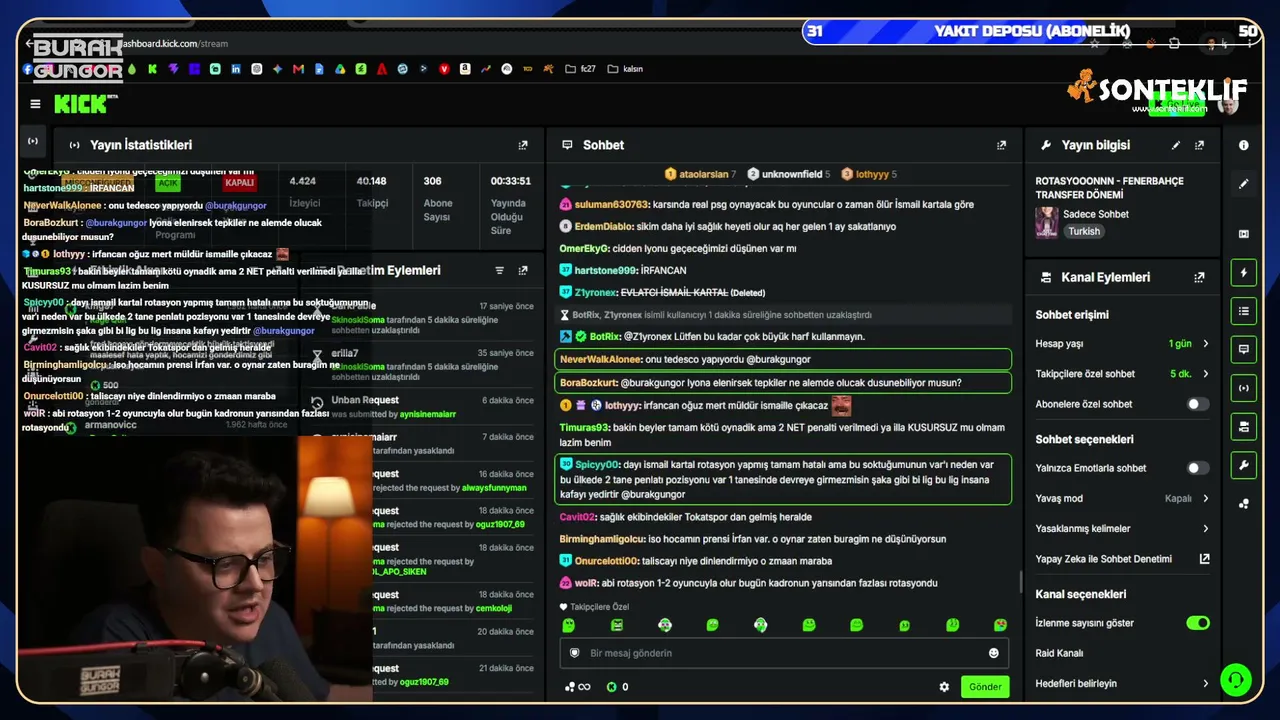
Task: Toggle Abonelere özel sohbet switch
Action: coord(1197,404)
